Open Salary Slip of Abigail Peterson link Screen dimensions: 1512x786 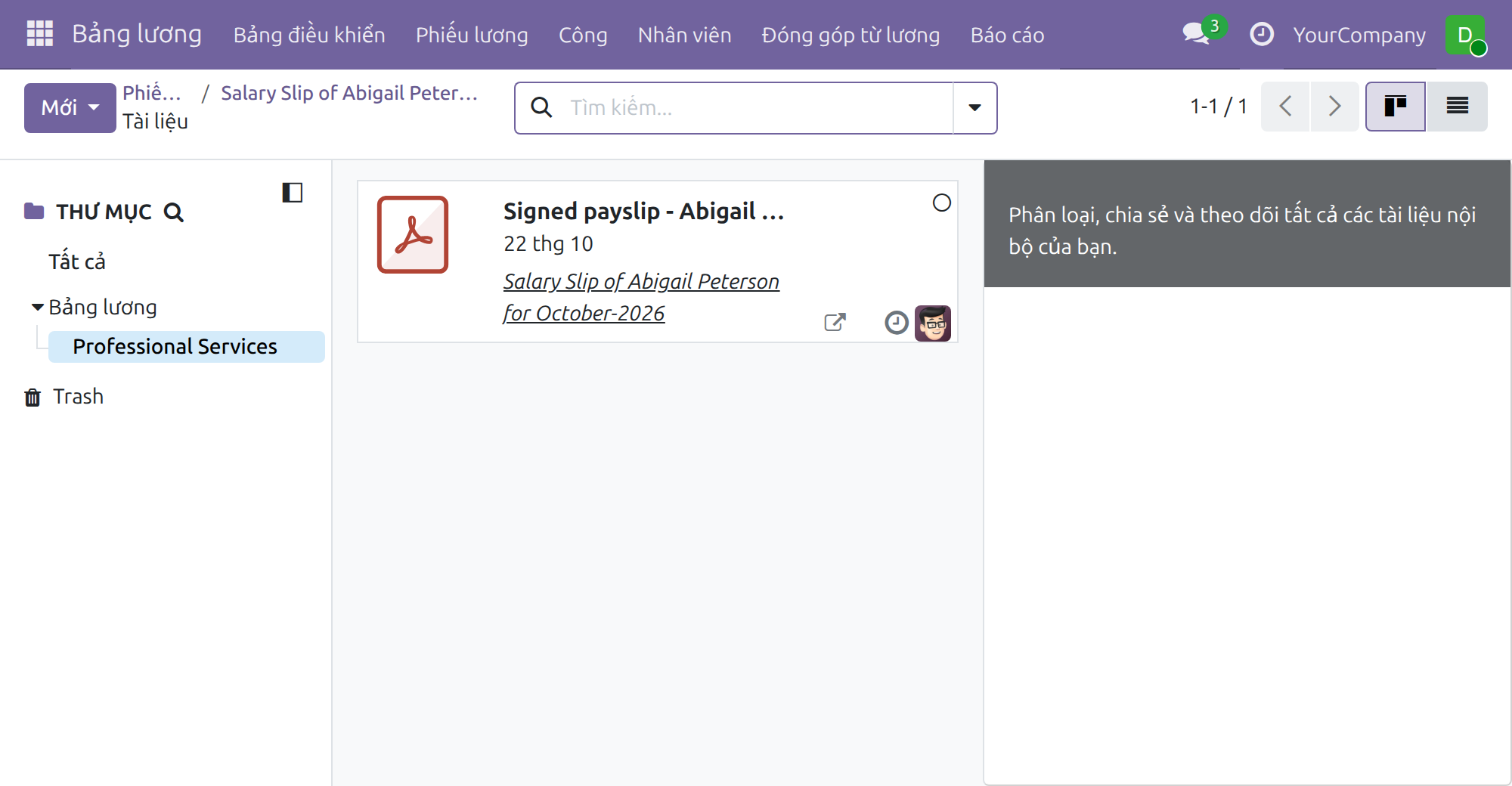point(641,297)
